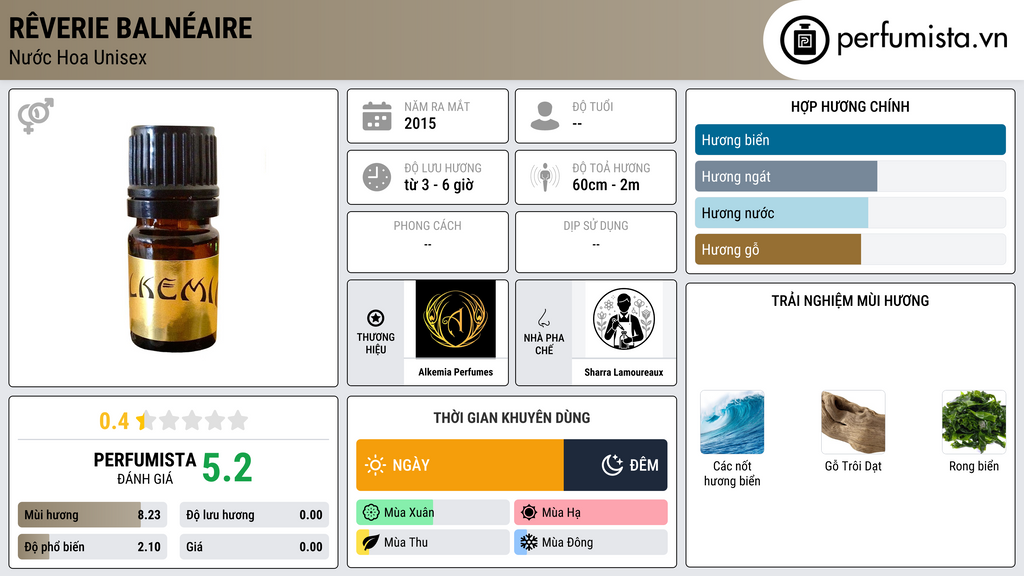Screen dimensions: 1024x576
Task: Click the moon icon on Đêm bar
Action: (612, 465)
